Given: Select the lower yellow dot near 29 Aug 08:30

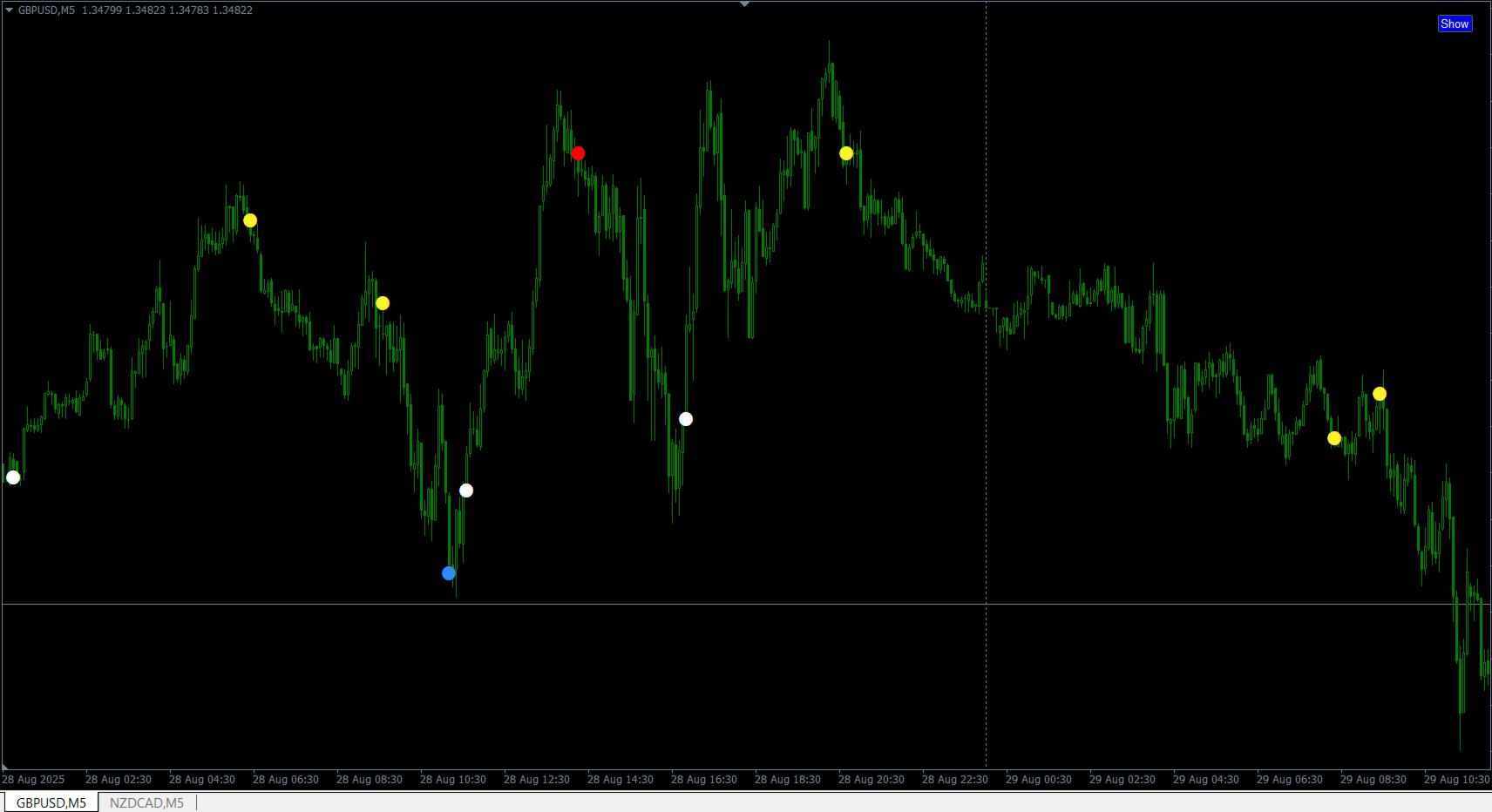Looking at the screenshot, I should tap(1334, 438).
